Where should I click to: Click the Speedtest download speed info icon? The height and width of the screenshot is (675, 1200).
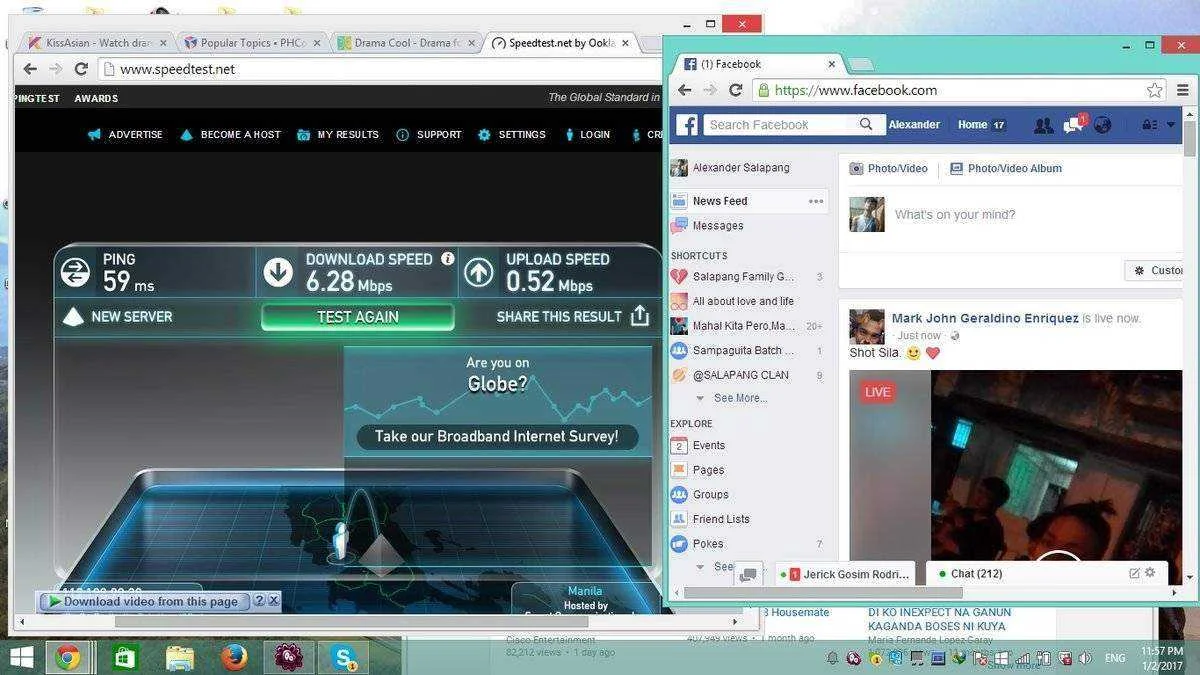(448, 259)
